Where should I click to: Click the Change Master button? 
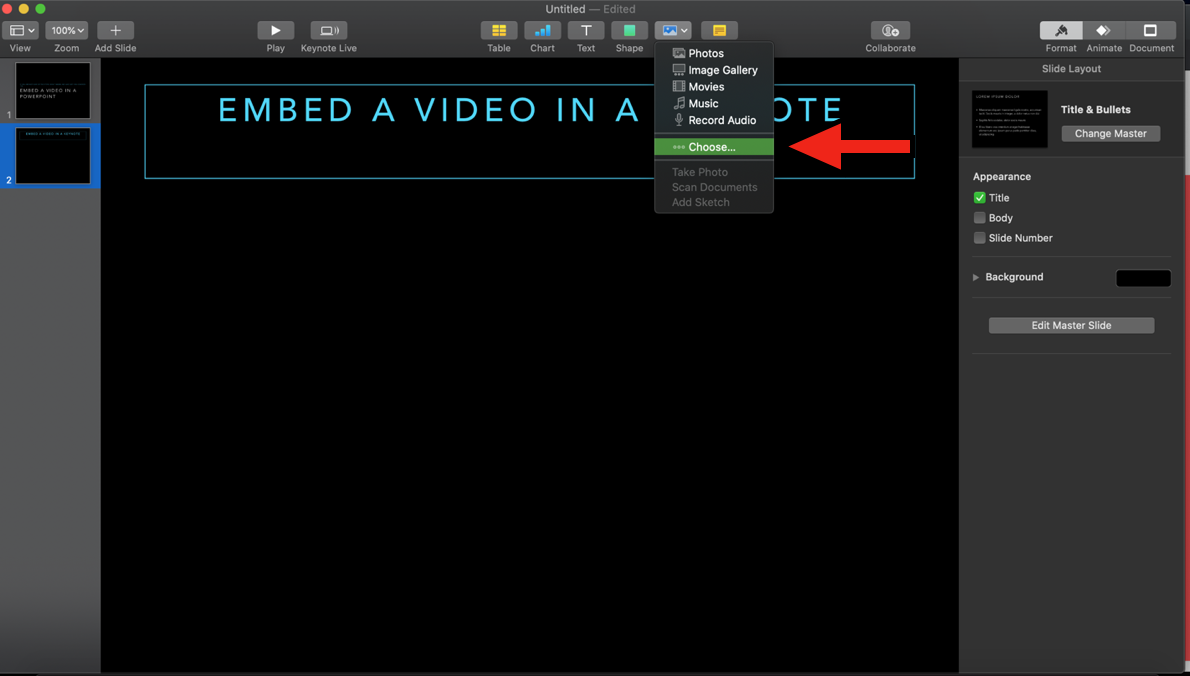1110,133
